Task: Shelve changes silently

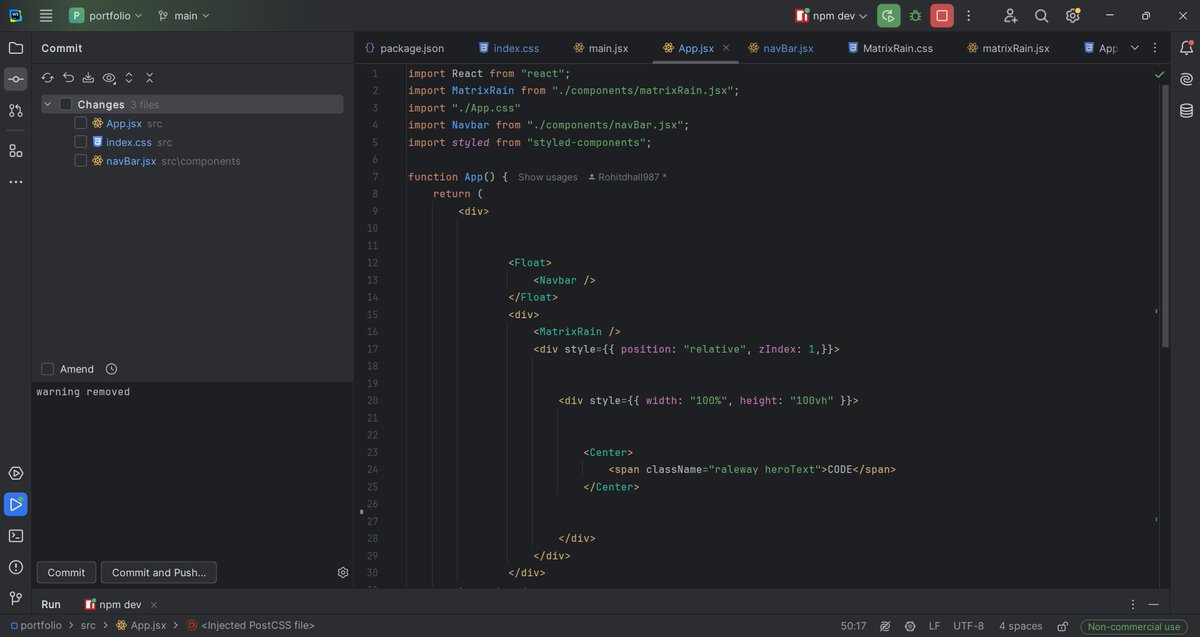Action: [88, 78]
